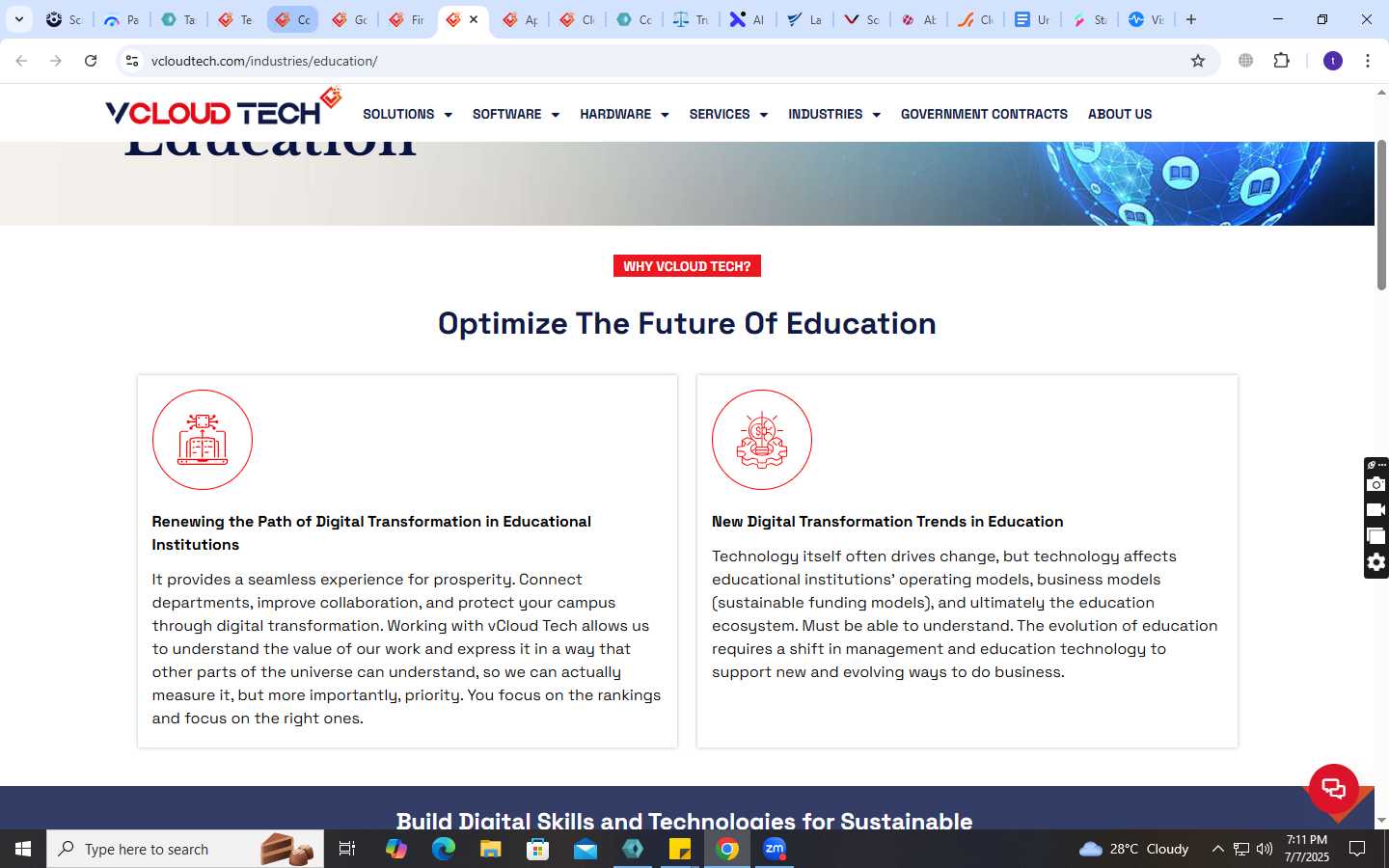Viewport: 1389px width, 868px height.
Task: Click the browser back arrow
Action: [21, 61]
